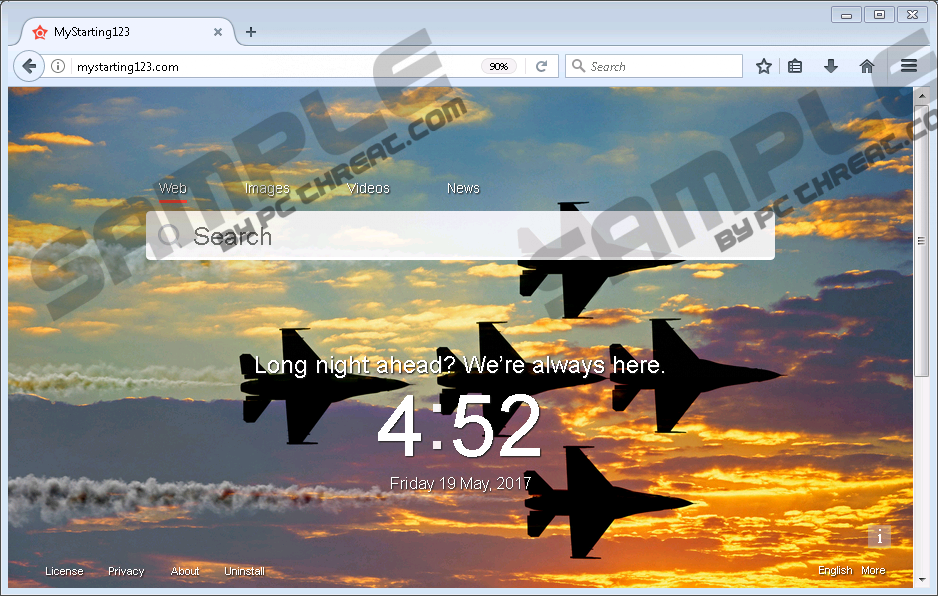
Task: Click the browser back arrow button
Action: coord(29,67)
